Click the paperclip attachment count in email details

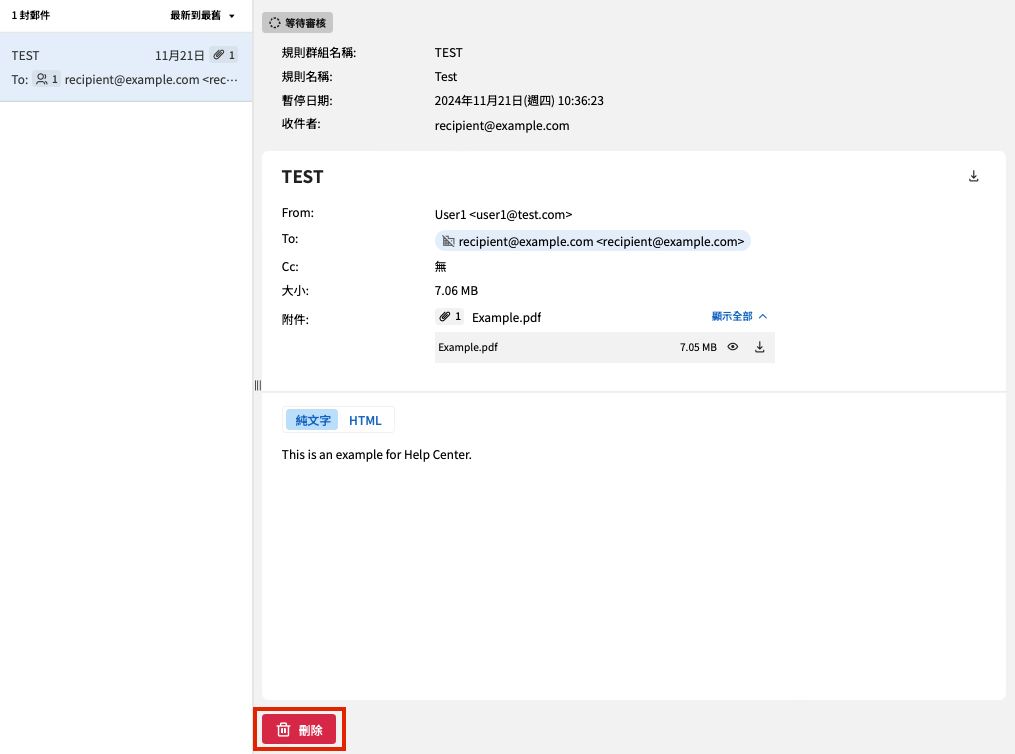point(450,317)
